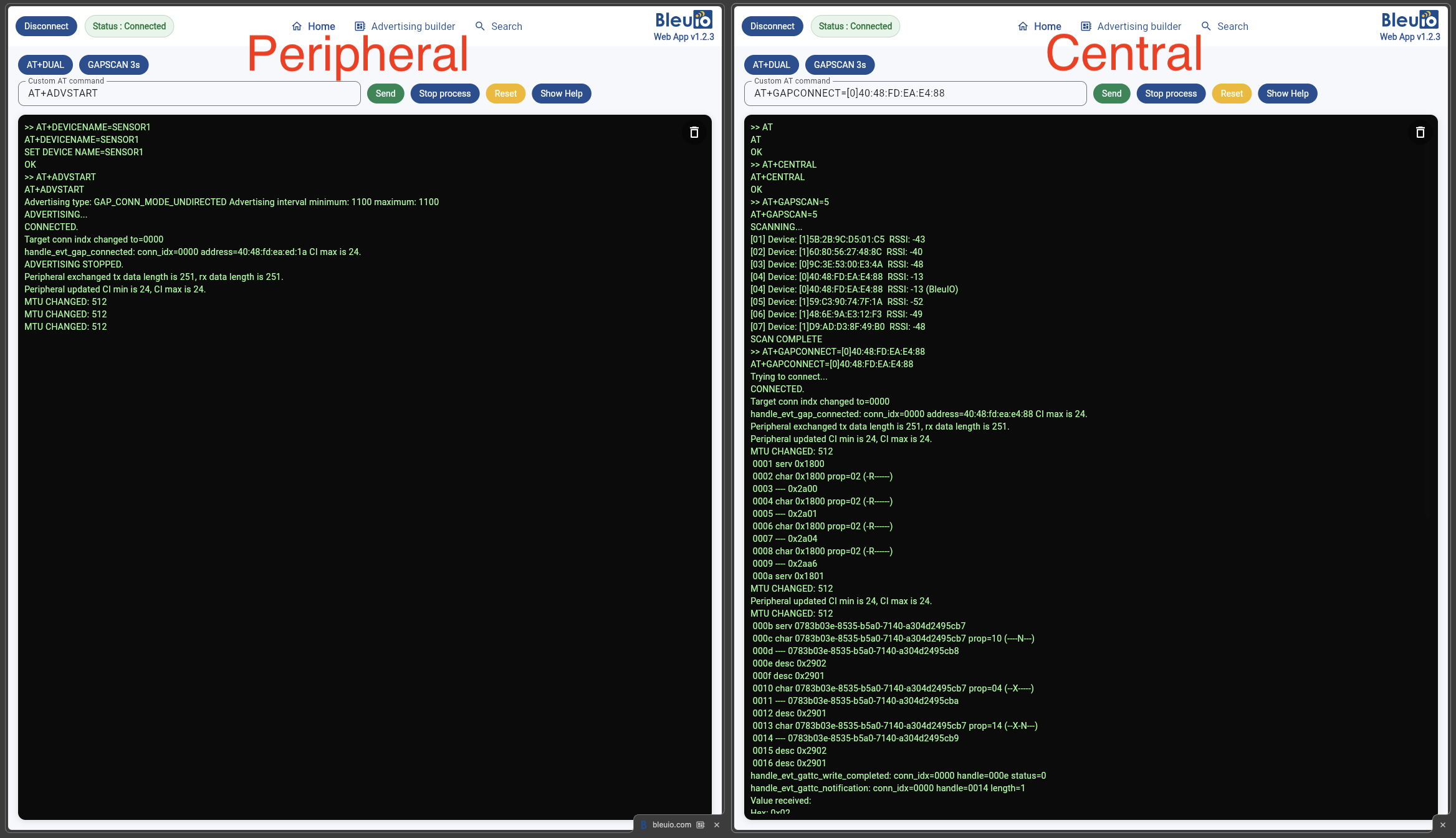The width and height of the screenshot is (1456, 838).
Task: Click the Search magnifier icon on Central panel
Action: pyautogui.click(x=1205, y=26)
